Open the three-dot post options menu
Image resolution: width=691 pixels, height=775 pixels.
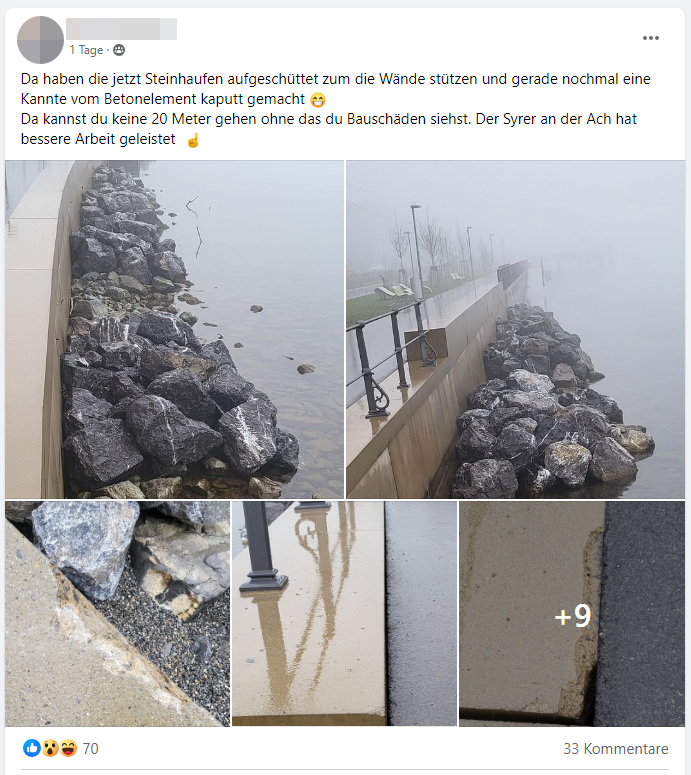(x=650, y=38)
